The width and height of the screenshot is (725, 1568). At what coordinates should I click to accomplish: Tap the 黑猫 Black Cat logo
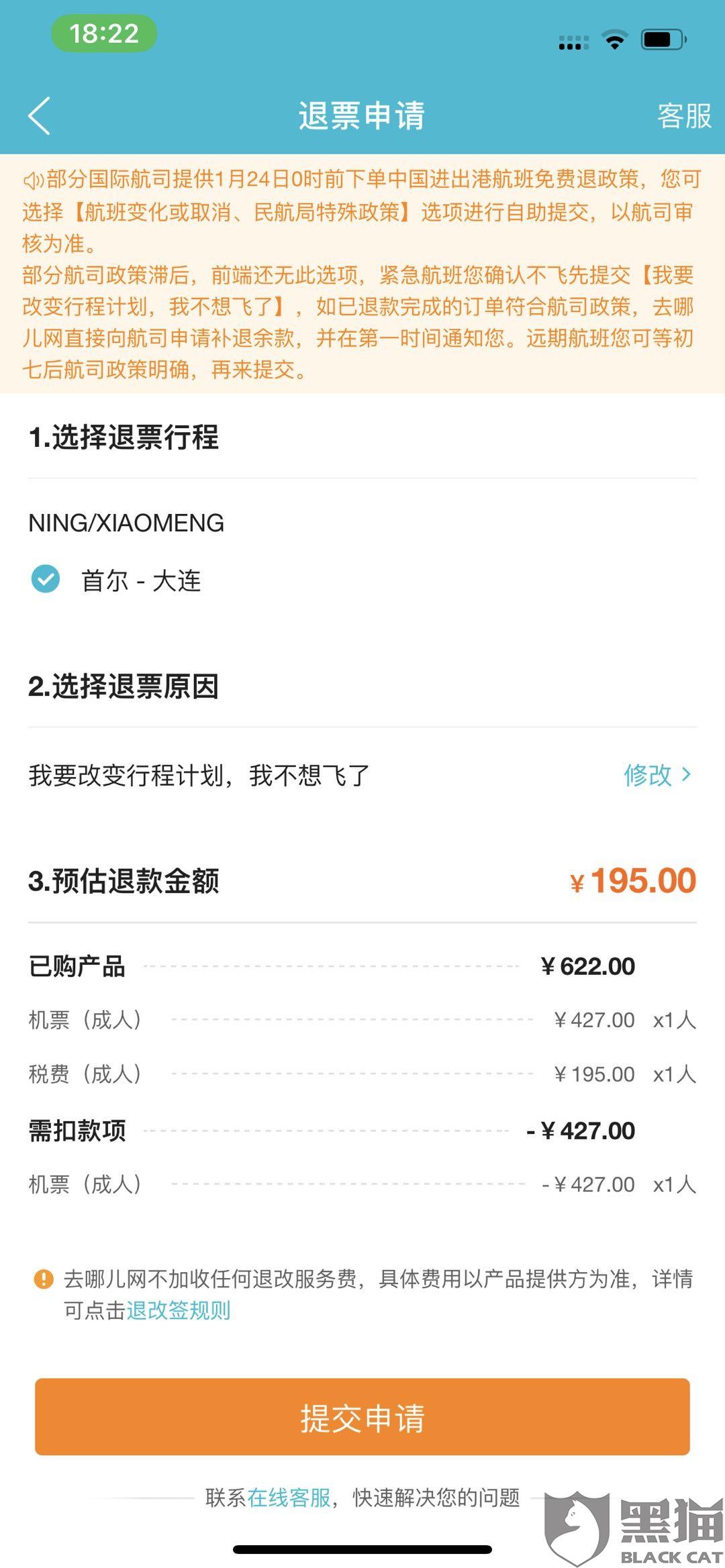[x=634, y=1527]
